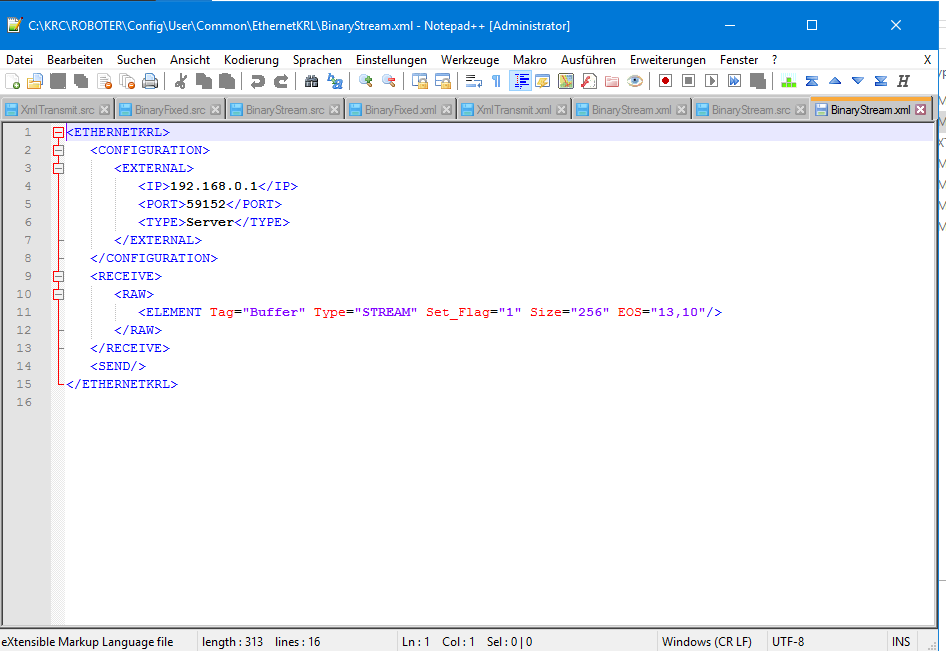Image resolution: width=946 pixels, height=651 pixels.
Task: Click Windows (CR LF) in status bar
Action: pos(706,642)
